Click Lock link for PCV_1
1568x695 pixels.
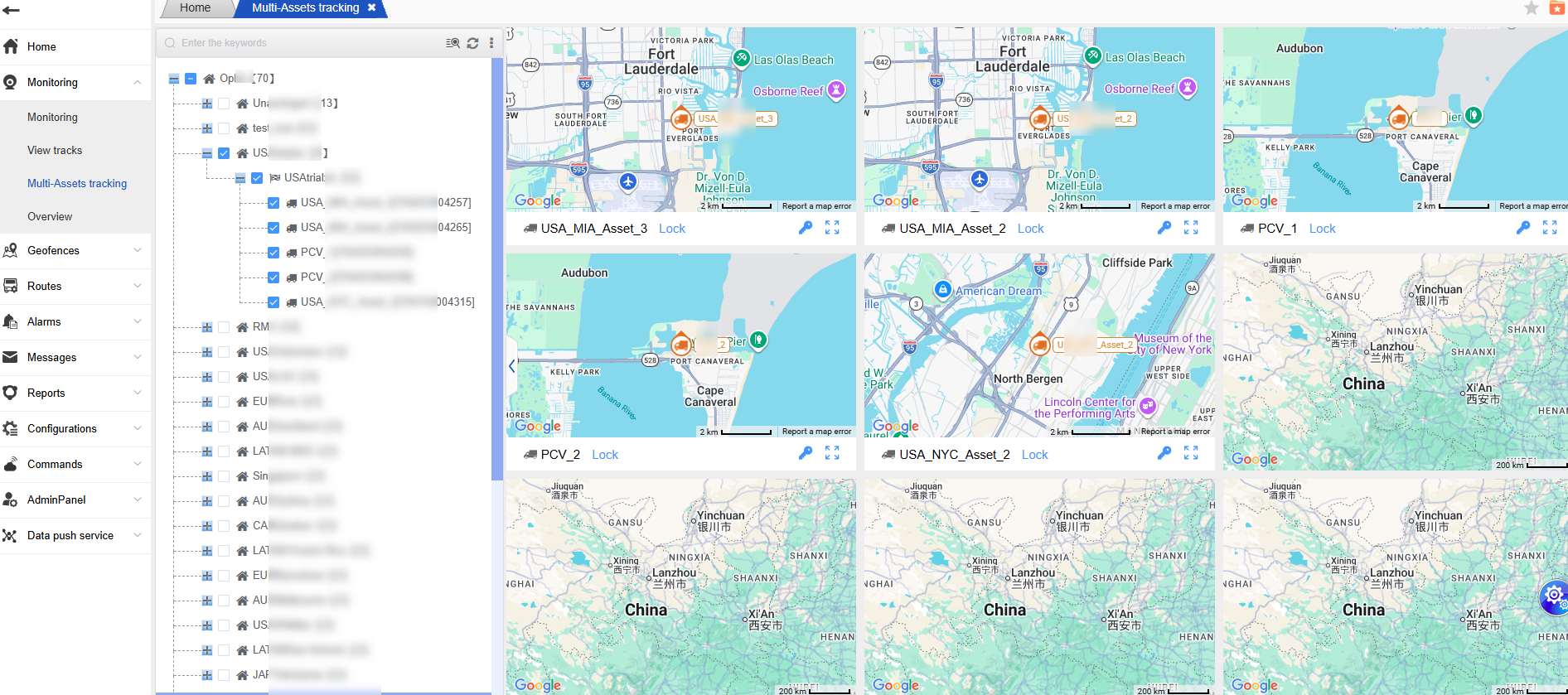click(1322, 229)
